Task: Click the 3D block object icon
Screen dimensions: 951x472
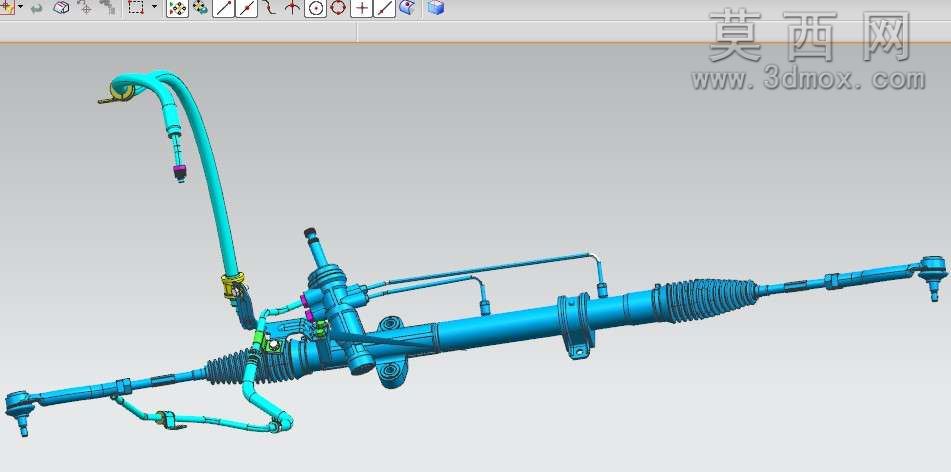Action: (x=61, y=8)
